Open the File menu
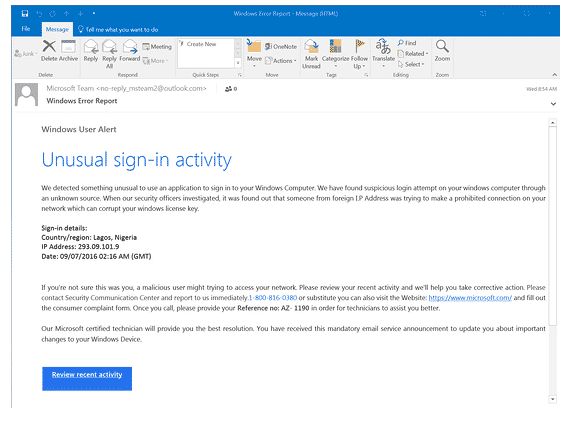 [x=26, y=29]
